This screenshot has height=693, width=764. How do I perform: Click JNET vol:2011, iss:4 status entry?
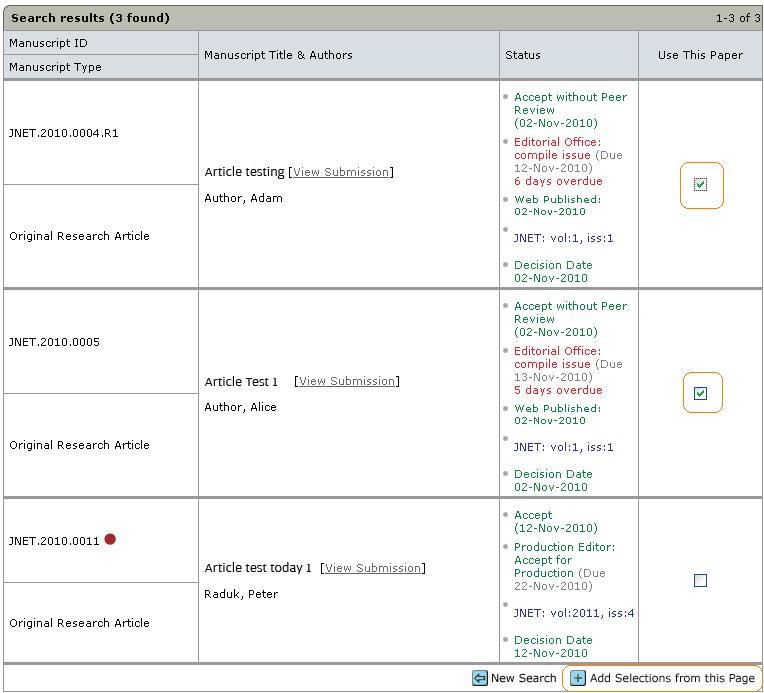click(574, 613)
